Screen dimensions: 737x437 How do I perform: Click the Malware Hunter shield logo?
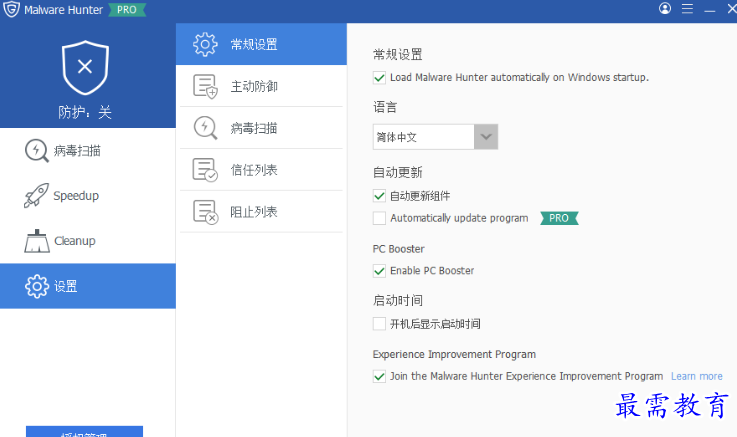point(11,9)
